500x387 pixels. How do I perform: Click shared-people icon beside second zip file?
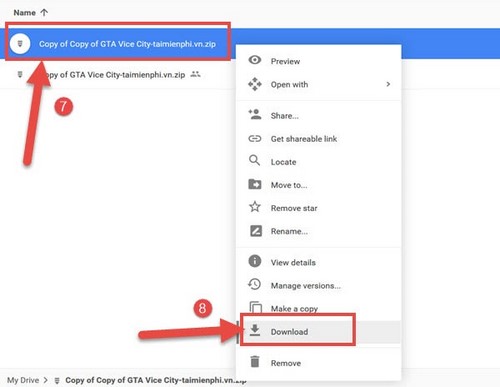195,74
